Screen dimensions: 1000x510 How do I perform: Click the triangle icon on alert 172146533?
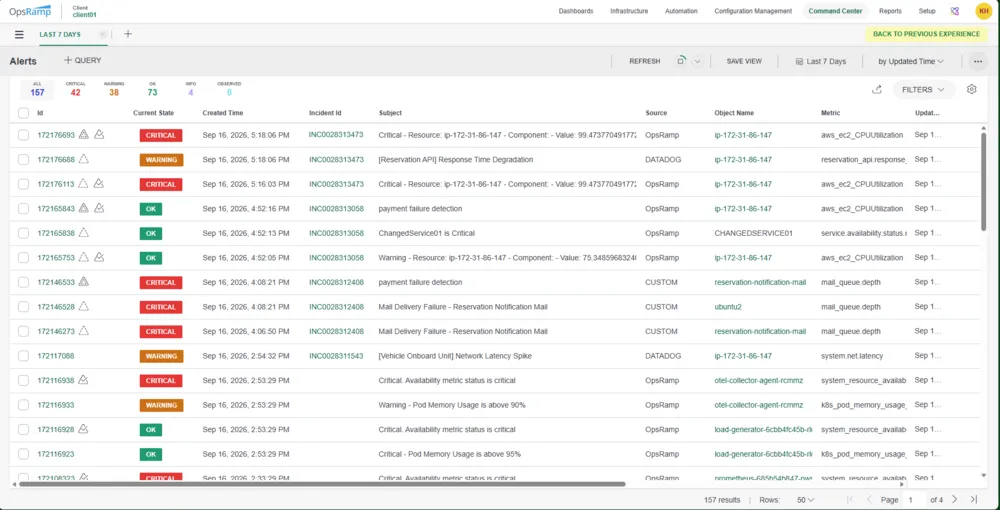tap(84, 282)
